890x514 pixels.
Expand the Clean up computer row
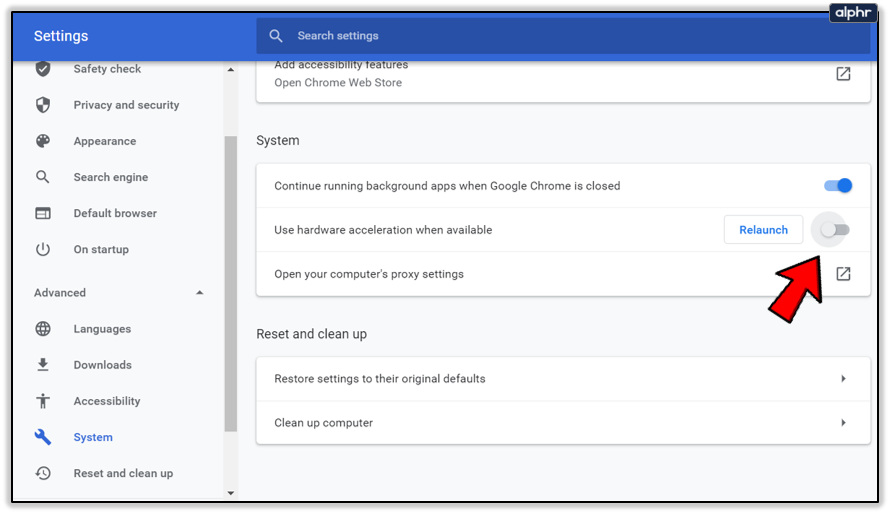[x=843, y=423]
